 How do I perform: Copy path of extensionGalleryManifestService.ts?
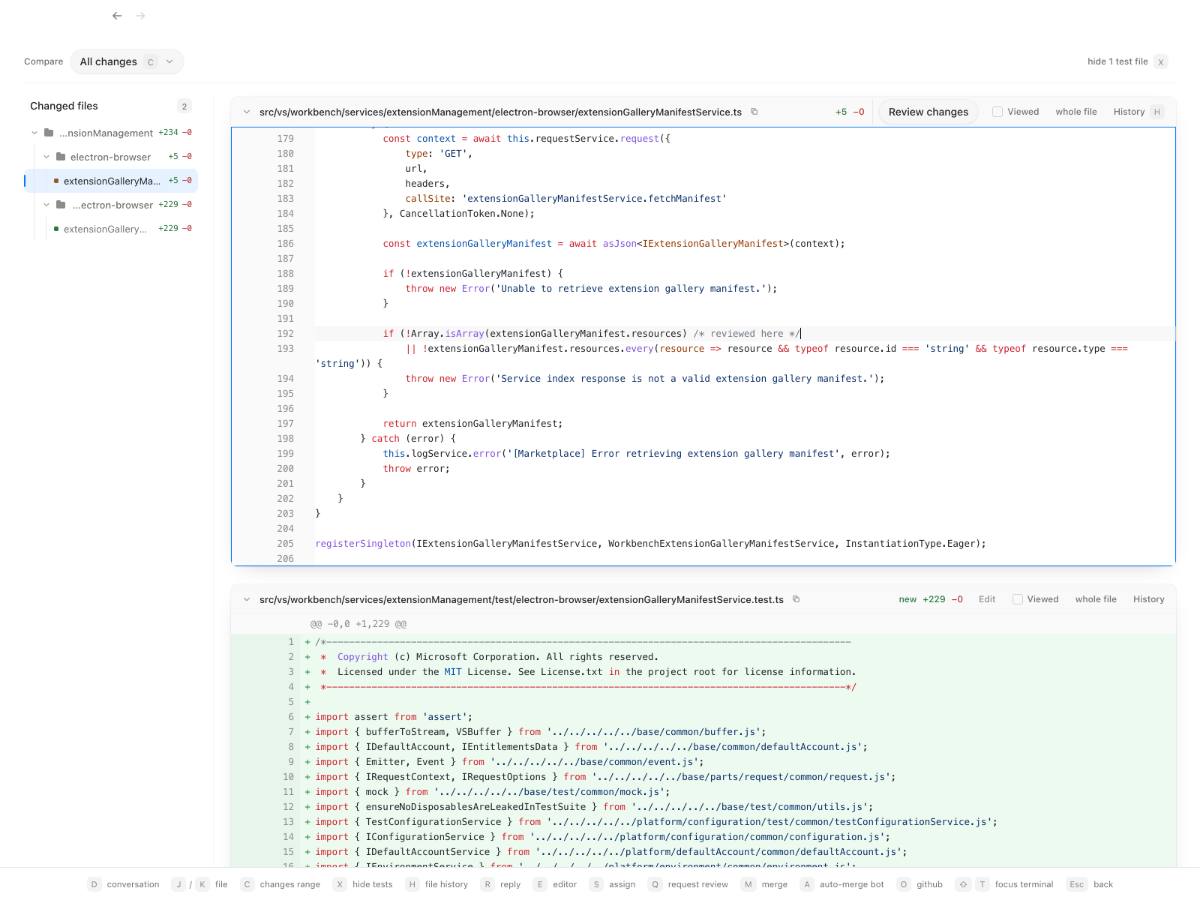click(x=754, y=112)
